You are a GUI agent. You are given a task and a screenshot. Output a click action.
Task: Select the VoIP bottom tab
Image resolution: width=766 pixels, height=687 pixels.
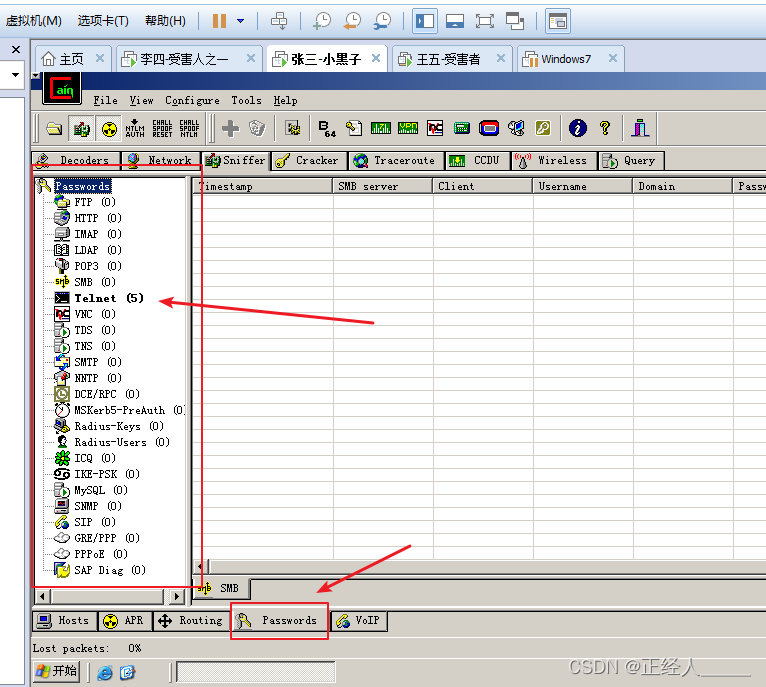pyautogui.click(x=360, y=621)
